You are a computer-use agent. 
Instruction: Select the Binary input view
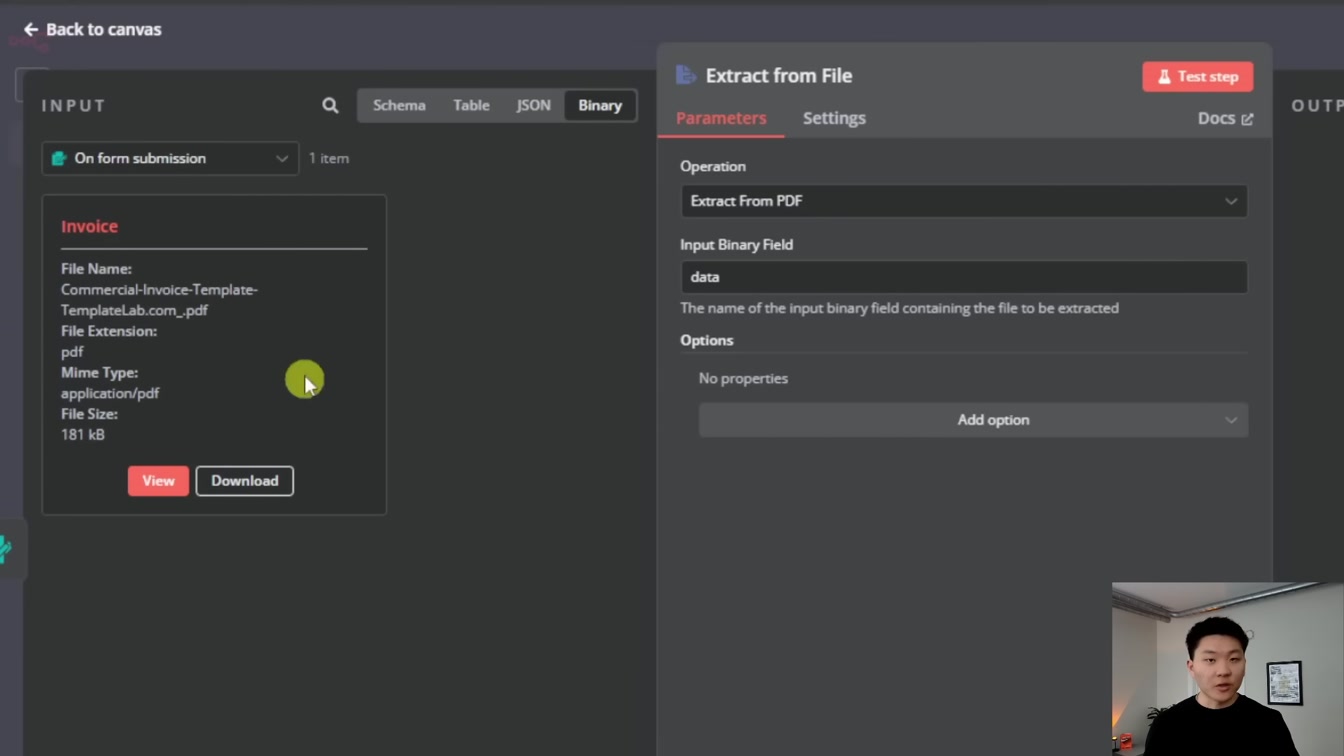point(600,105)
